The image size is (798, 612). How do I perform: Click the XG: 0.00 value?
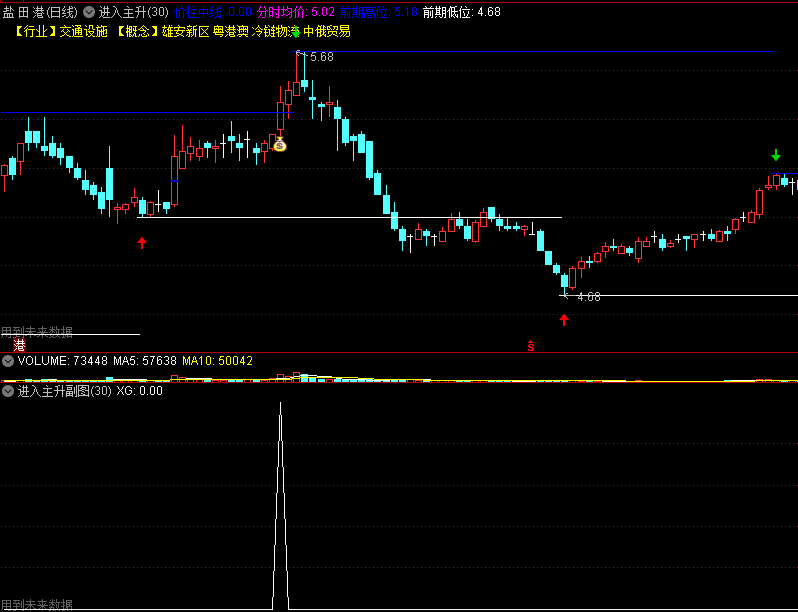point(139,391)
